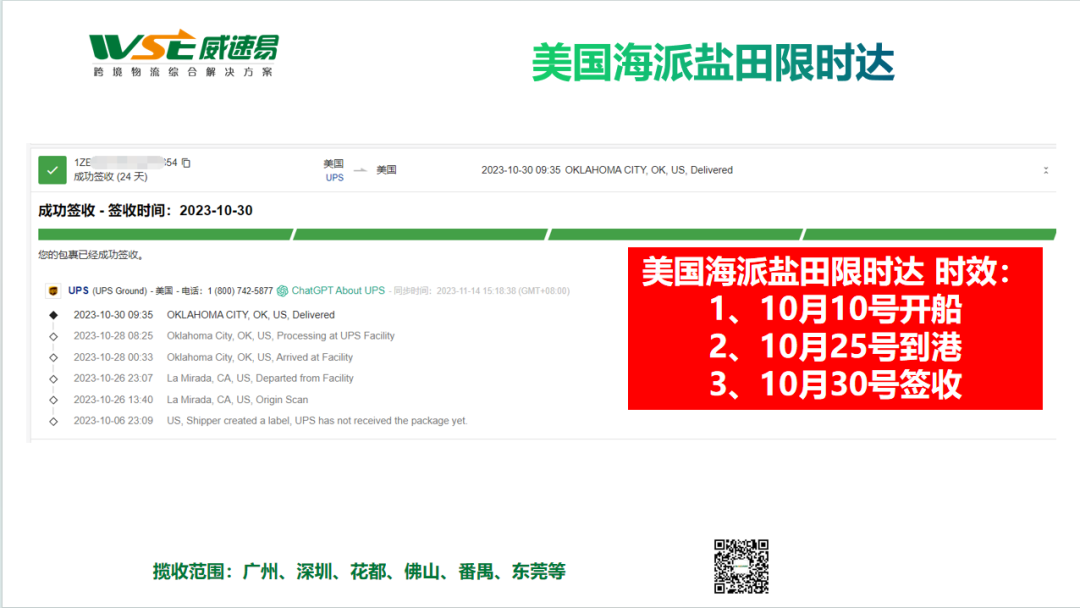Click the Shipper created a label event
The width and height of the screenshot is (1080, 608).
(316, 421)
